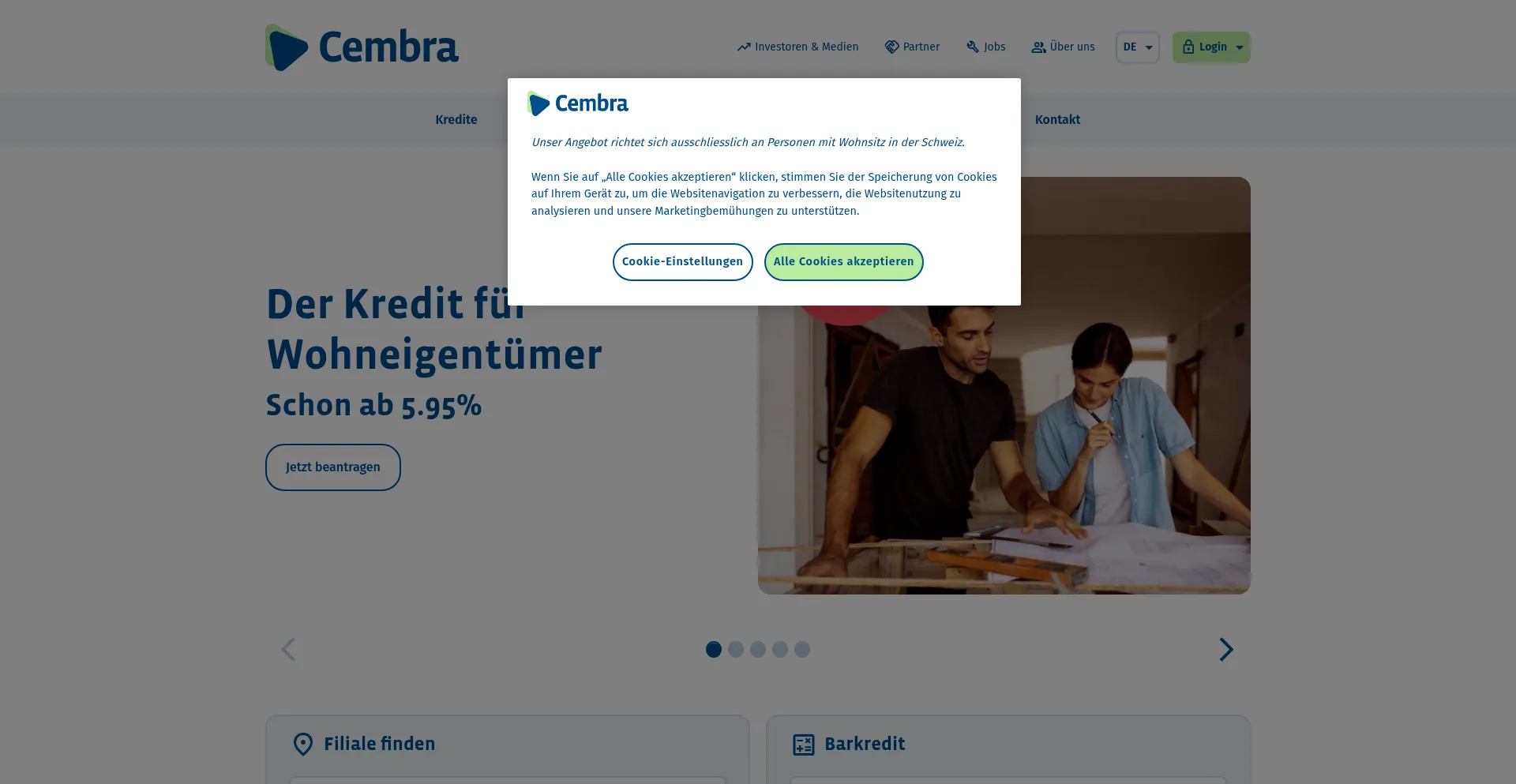Click the Filiale finden location pin icon
The width and height of the screenshot is (1516, 784).
(x=303, y=745)
